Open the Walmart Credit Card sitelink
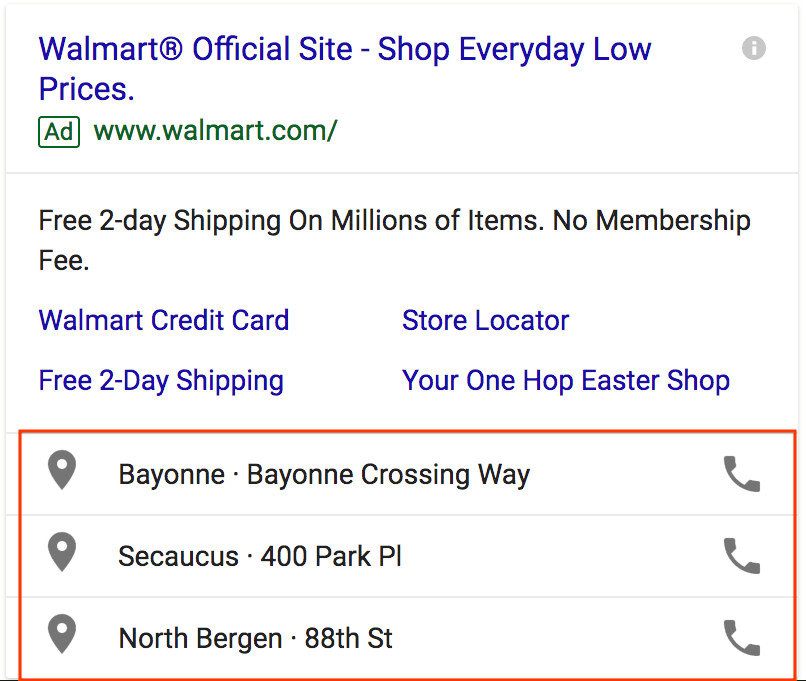Screen dimensions: 806x681 pos(164,320)
